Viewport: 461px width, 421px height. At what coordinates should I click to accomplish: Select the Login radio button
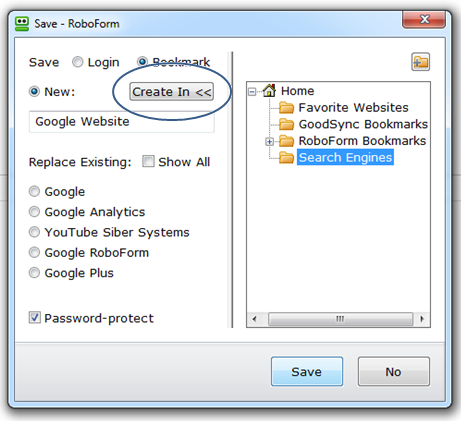point(78,62)
